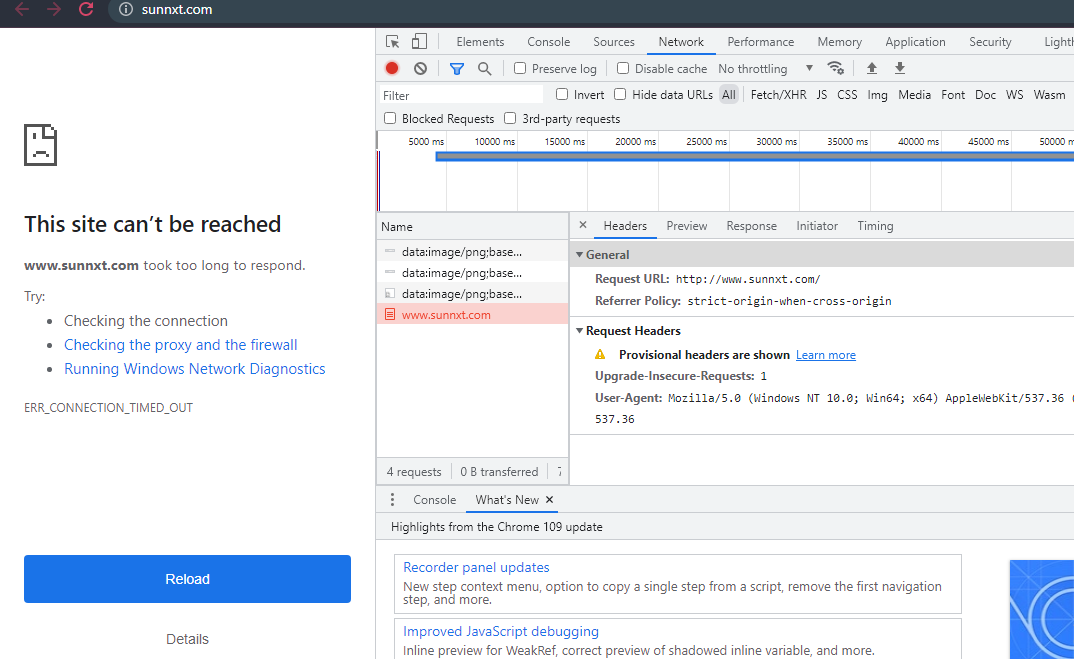Stop recording network log (red circle)
Image resolution: width=1074 pixels, height=659 pixels.
(x=392, y=69)
